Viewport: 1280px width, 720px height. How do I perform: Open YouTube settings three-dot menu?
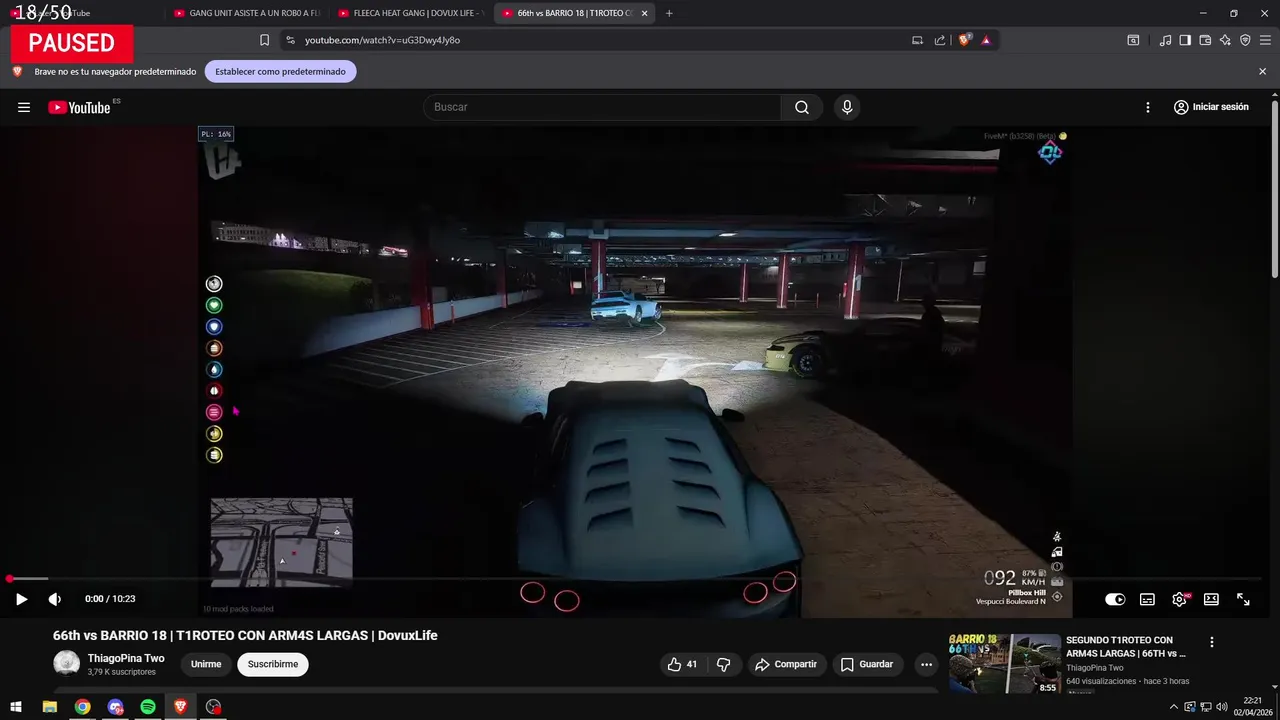[x=1148, y=107]
